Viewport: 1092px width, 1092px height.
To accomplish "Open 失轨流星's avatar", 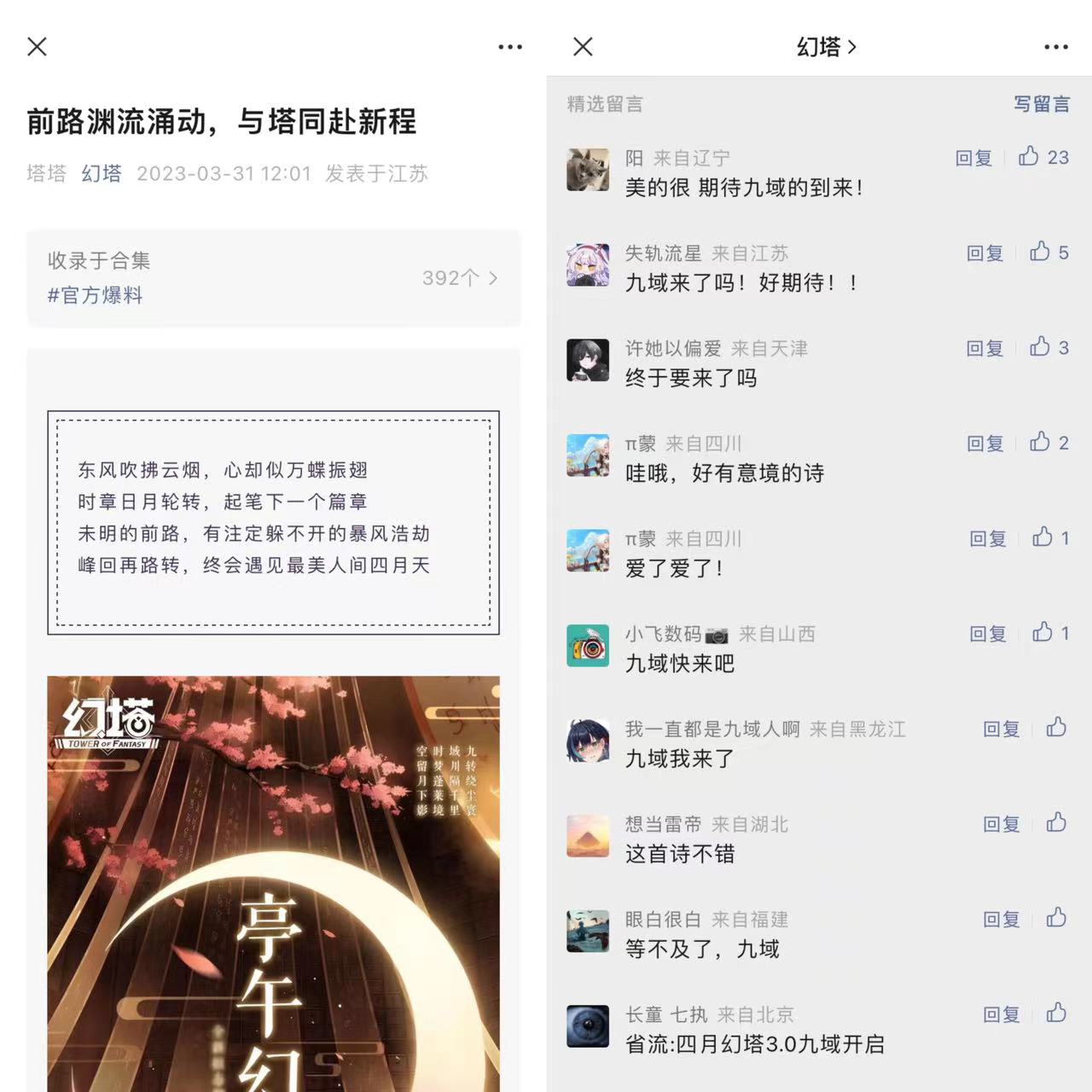I will click(x=588, y=265).
